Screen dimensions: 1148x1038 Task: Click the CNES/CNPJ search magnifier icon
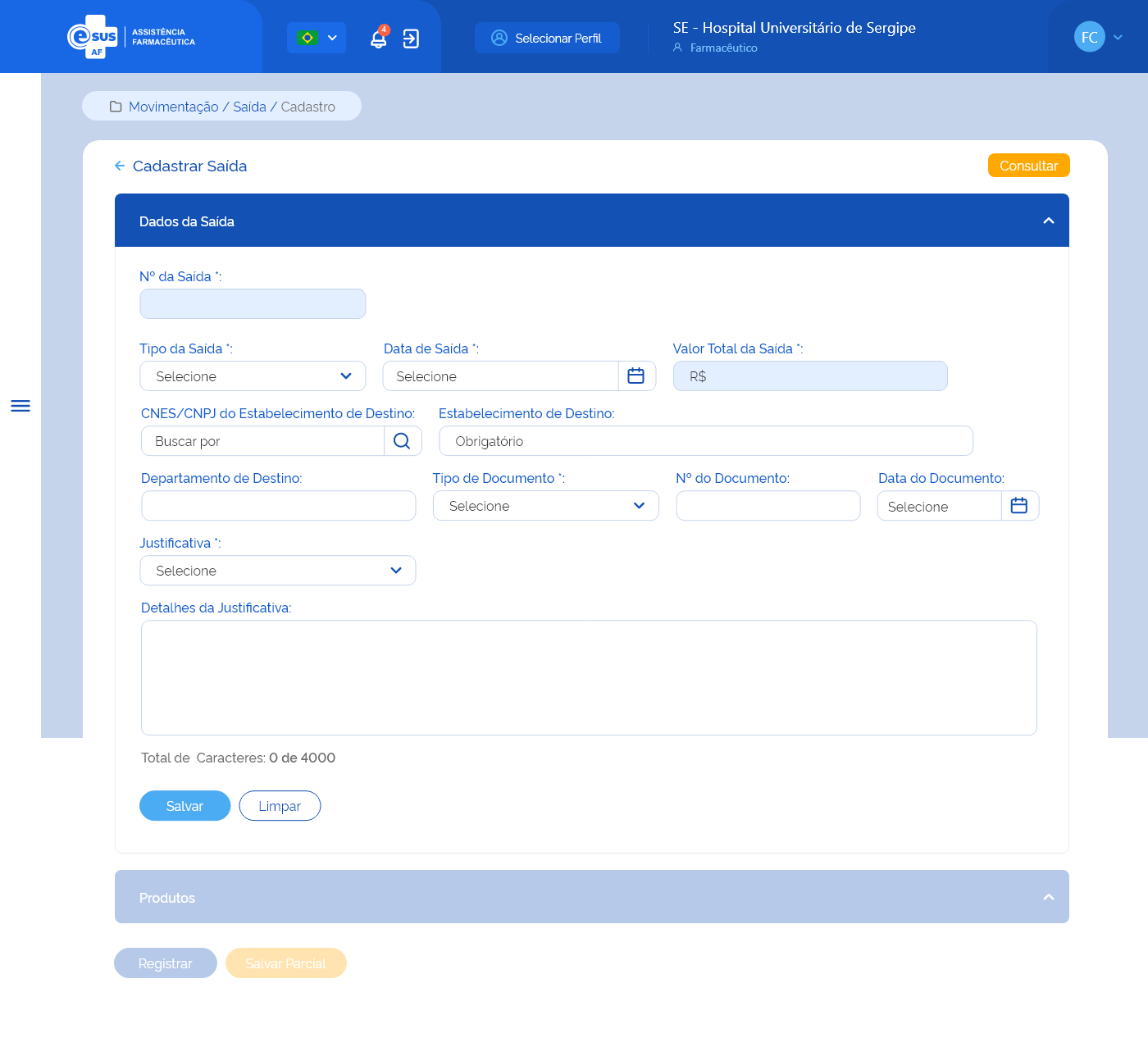pyautogui.click(x=402, y=441)
